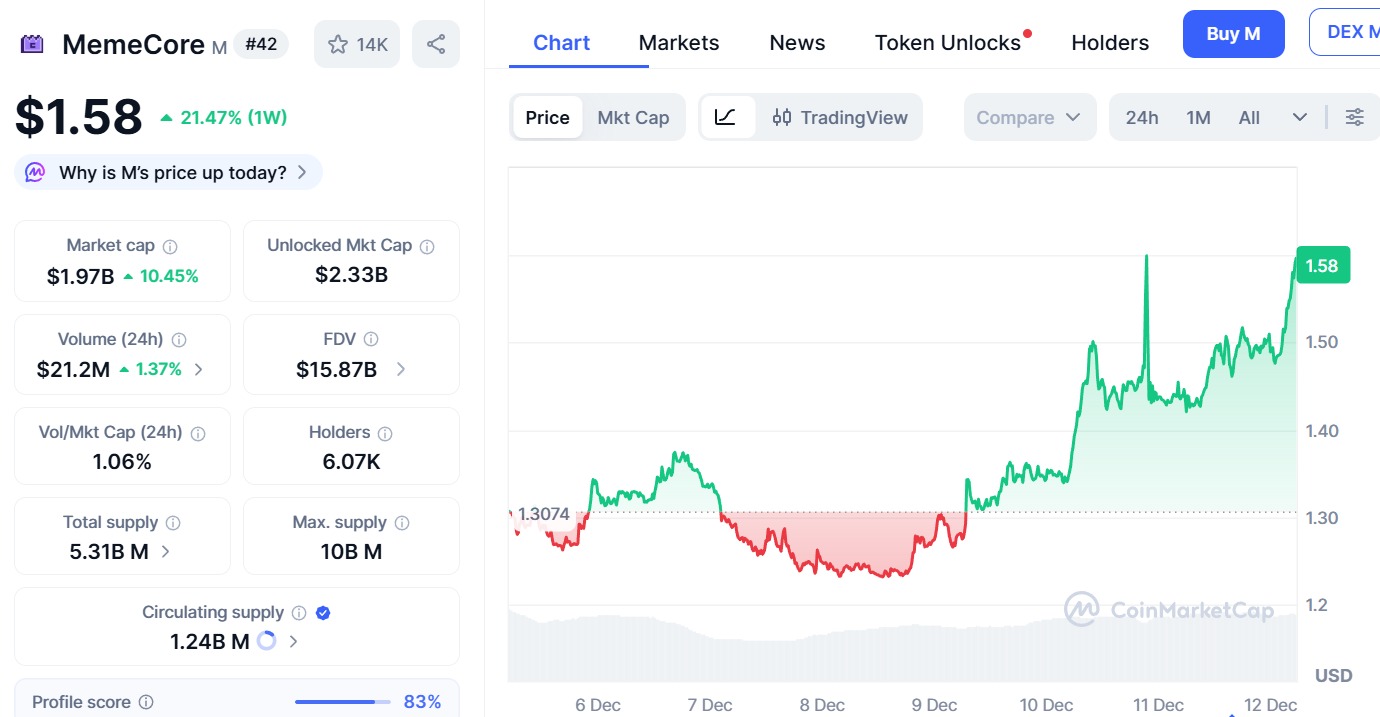
Task: Expand the Total supply details arrow
Action: coord(165,551)
